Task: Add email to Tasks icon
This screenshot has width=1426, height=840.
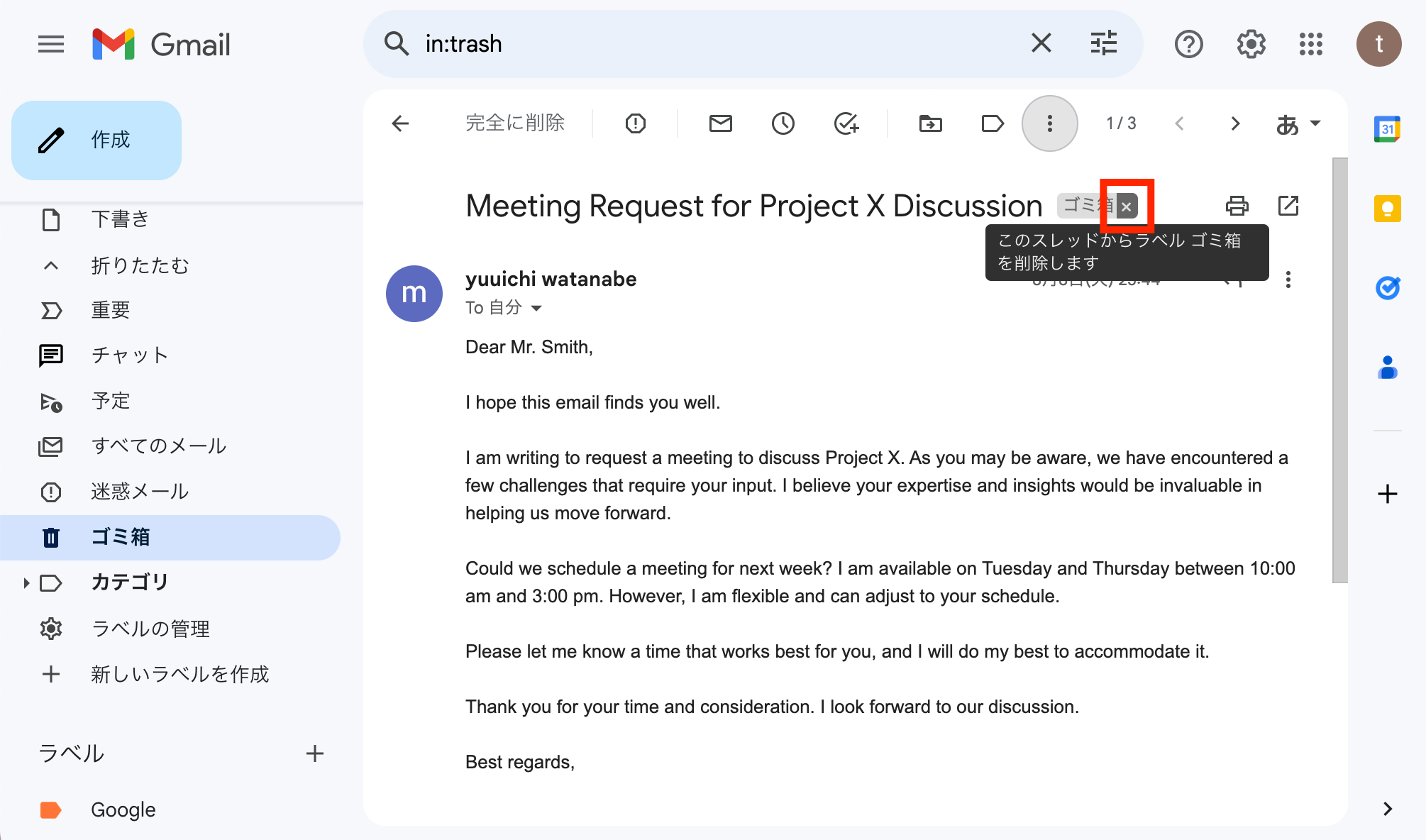Action: (x=846, y=123)
